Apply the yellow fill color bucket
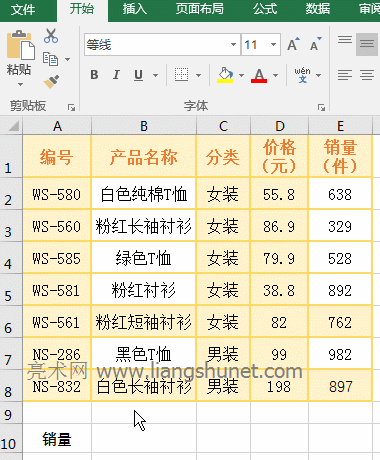380x460 pixels. (225, 75)
